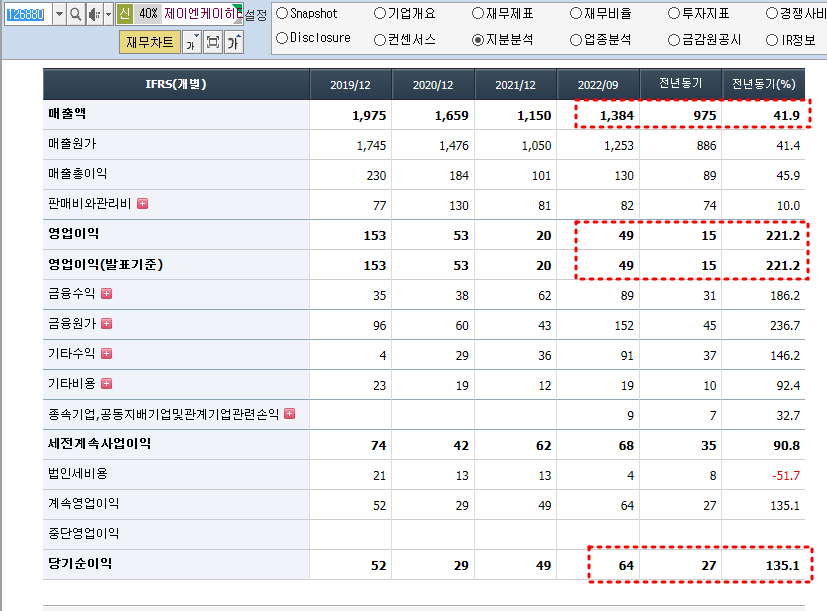Click the 중단영업이익 row label
Image resolution: width=827 pixels, height=611 pixels.
tap(83, 533)
